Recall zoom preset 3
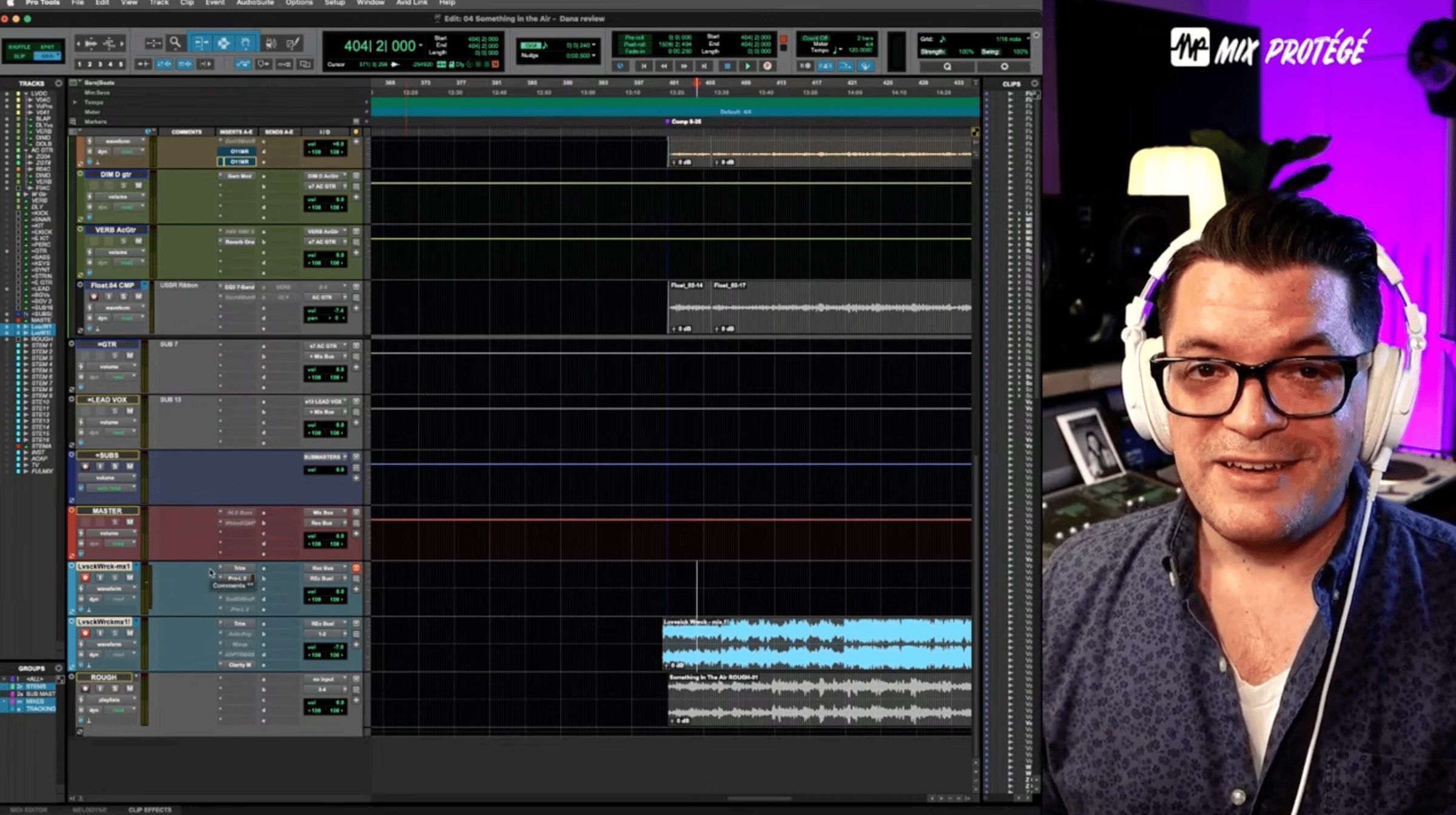 (100, 64)
